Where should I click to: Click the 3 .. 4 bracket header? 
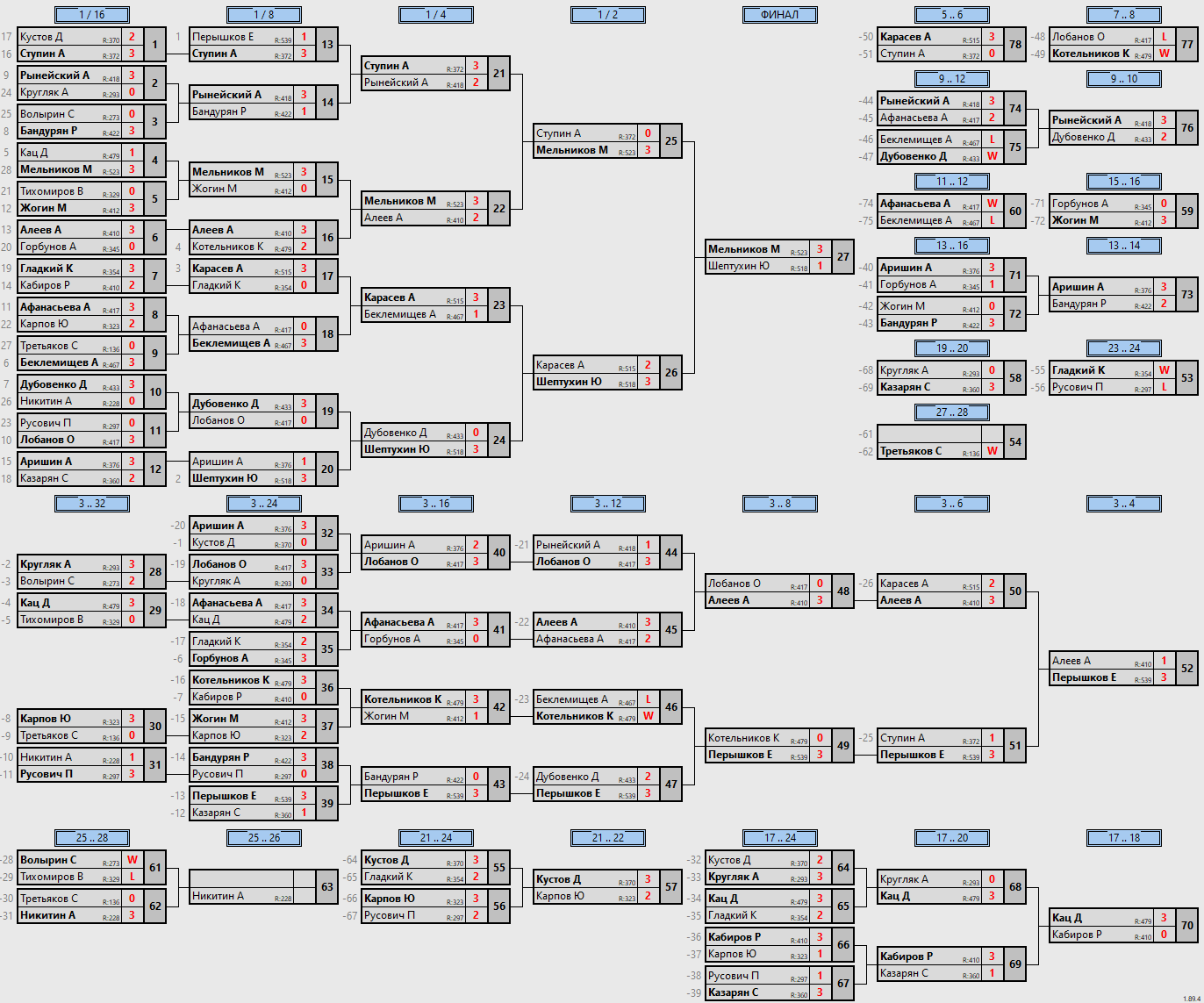click(x=1124, y=504)
